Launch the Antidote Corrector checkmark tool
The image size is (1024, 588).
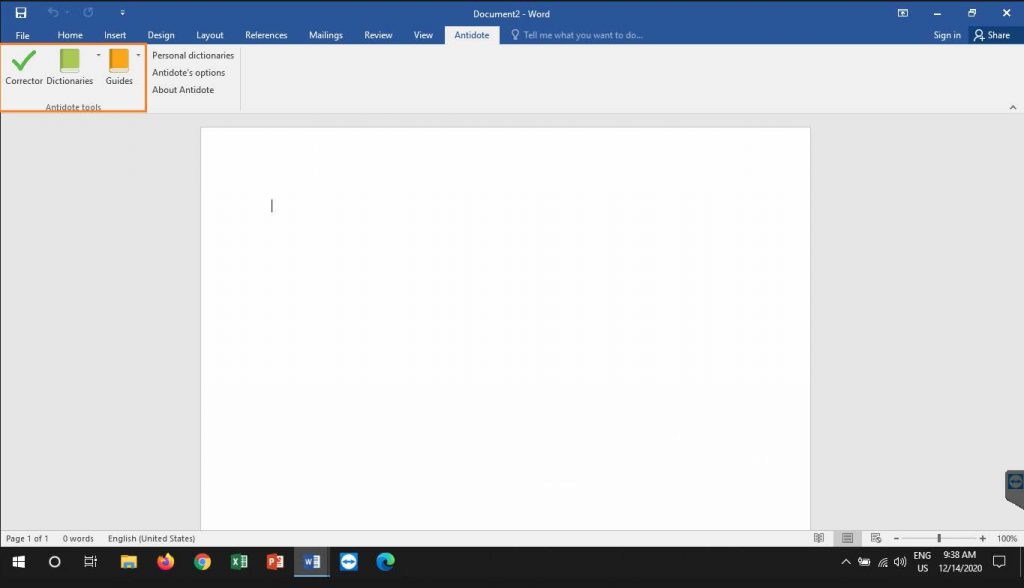click(x=24, y=62)
